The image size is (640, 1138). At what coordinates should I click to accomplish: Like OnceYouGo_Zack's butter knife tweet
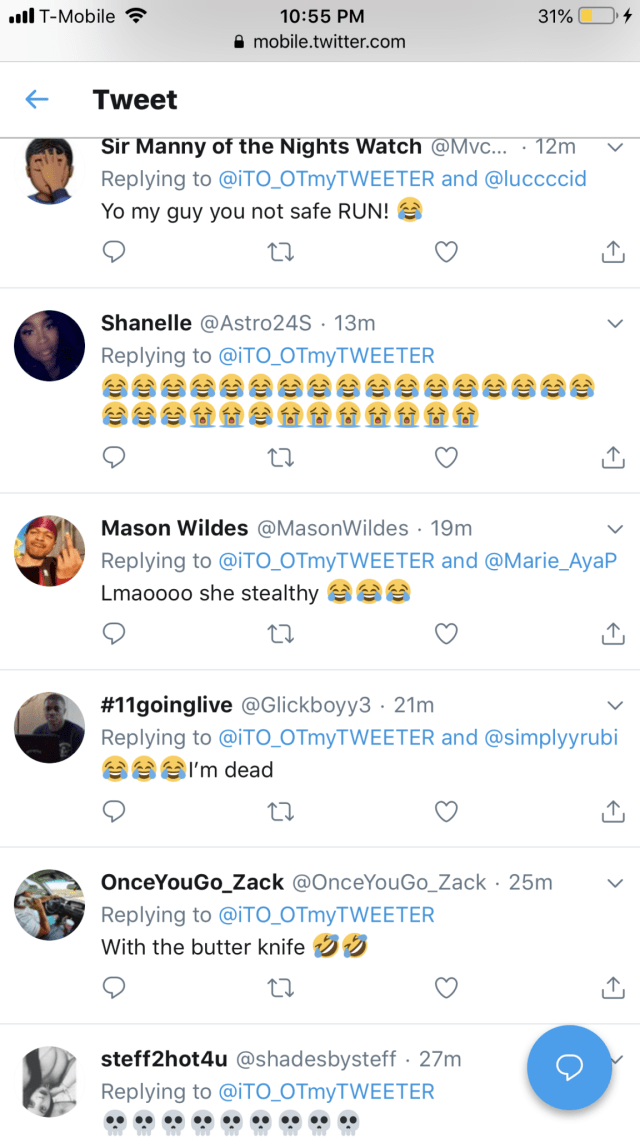click(x=446, y=987)
